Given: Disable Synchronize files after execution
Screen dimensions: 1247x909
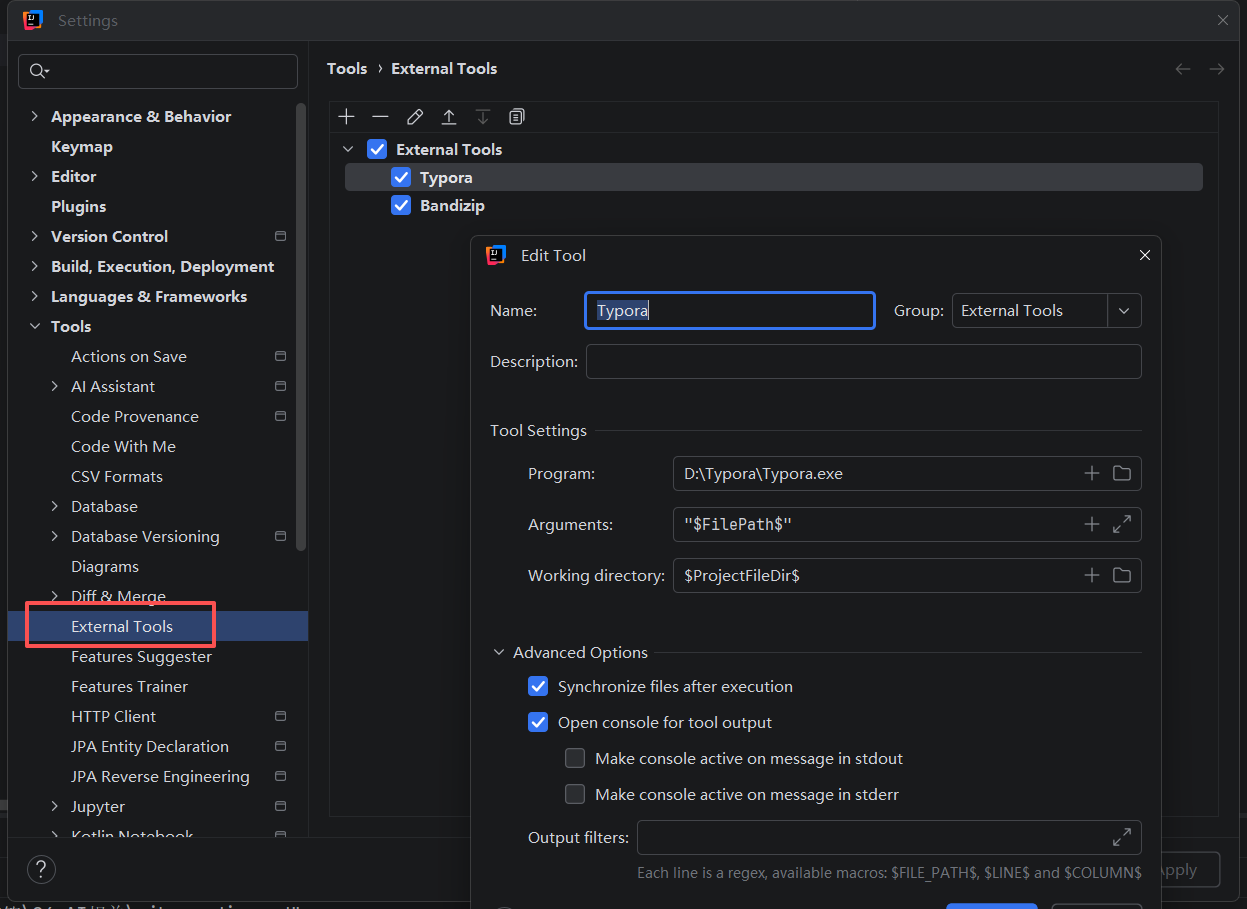Looking at the screenshot, I should [539, 687].
